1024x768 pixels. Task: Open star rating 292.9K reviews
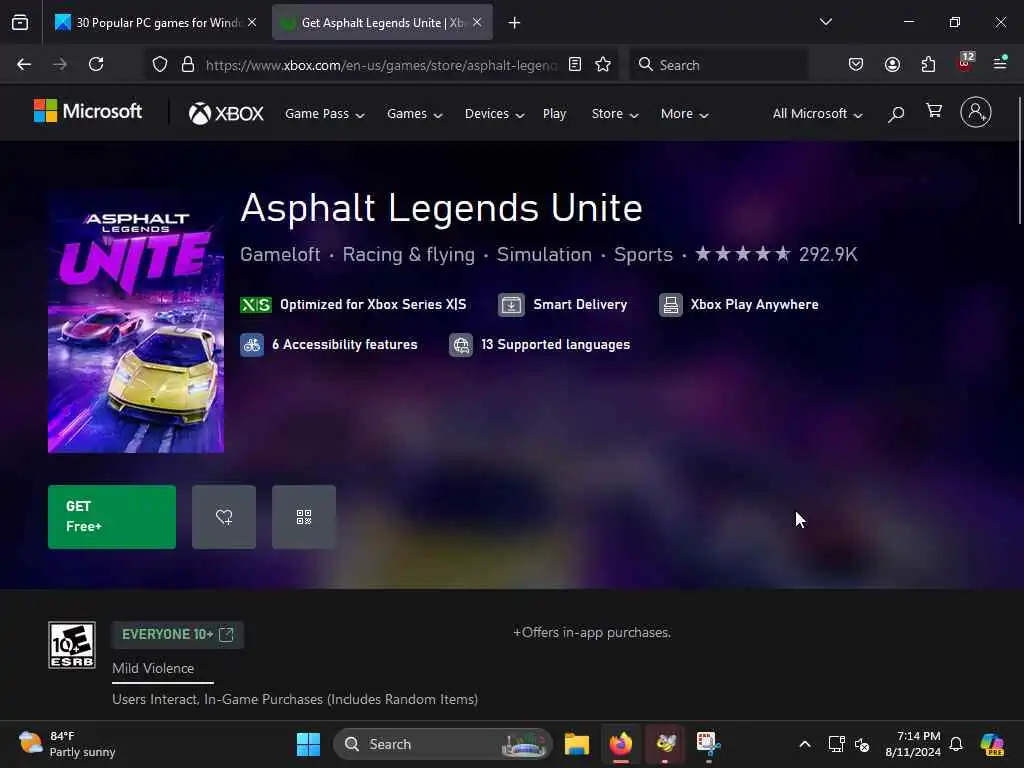click(776, 254)
